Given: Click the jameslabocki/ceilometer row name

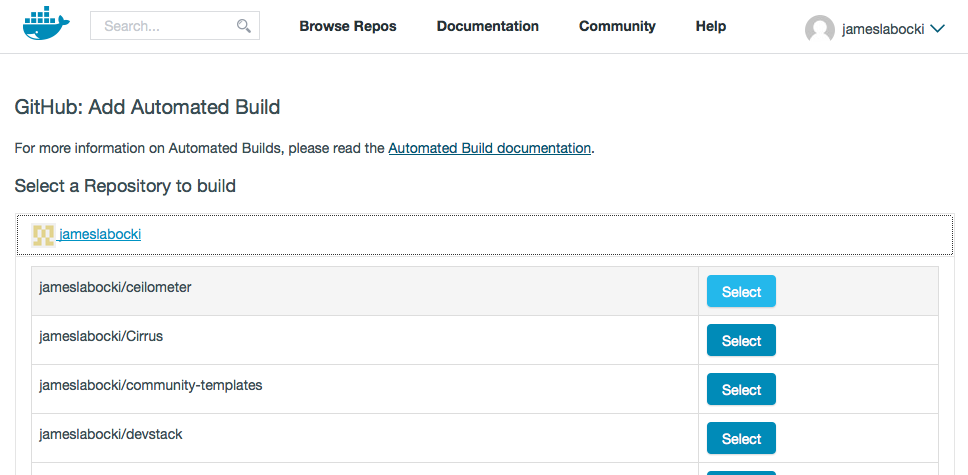Looking at the screenshot, I should [x=115, y=287].
